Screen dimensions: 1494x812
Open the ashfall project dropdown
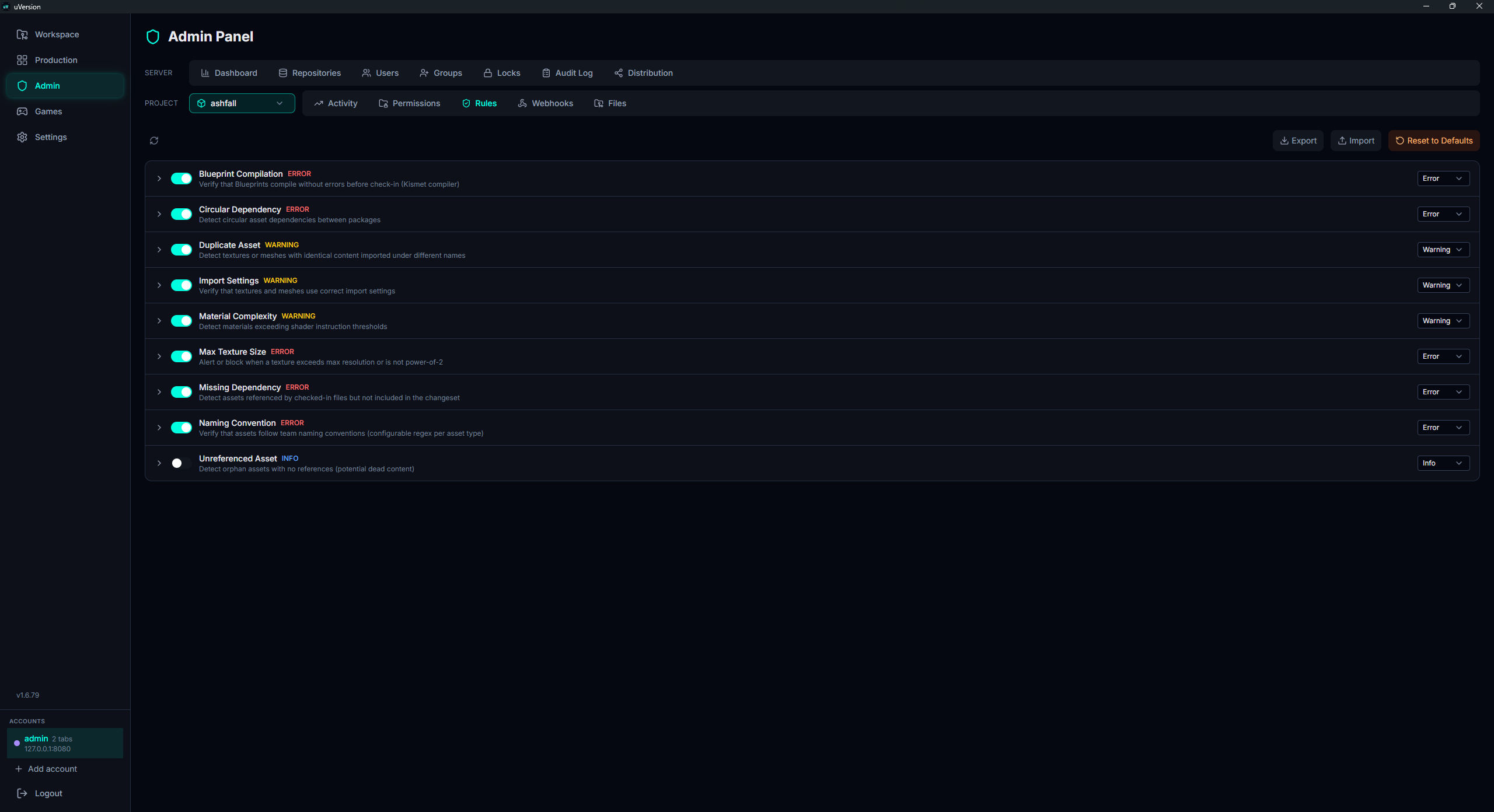pos(242,103)
